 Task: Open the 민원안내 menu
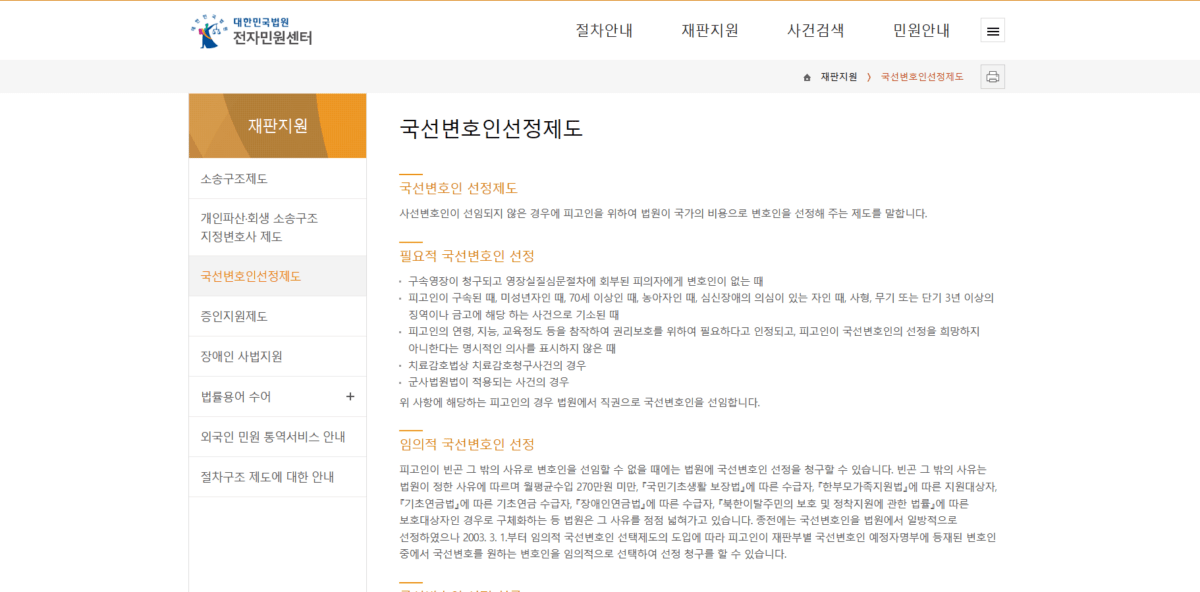click(x=921, y=30)
